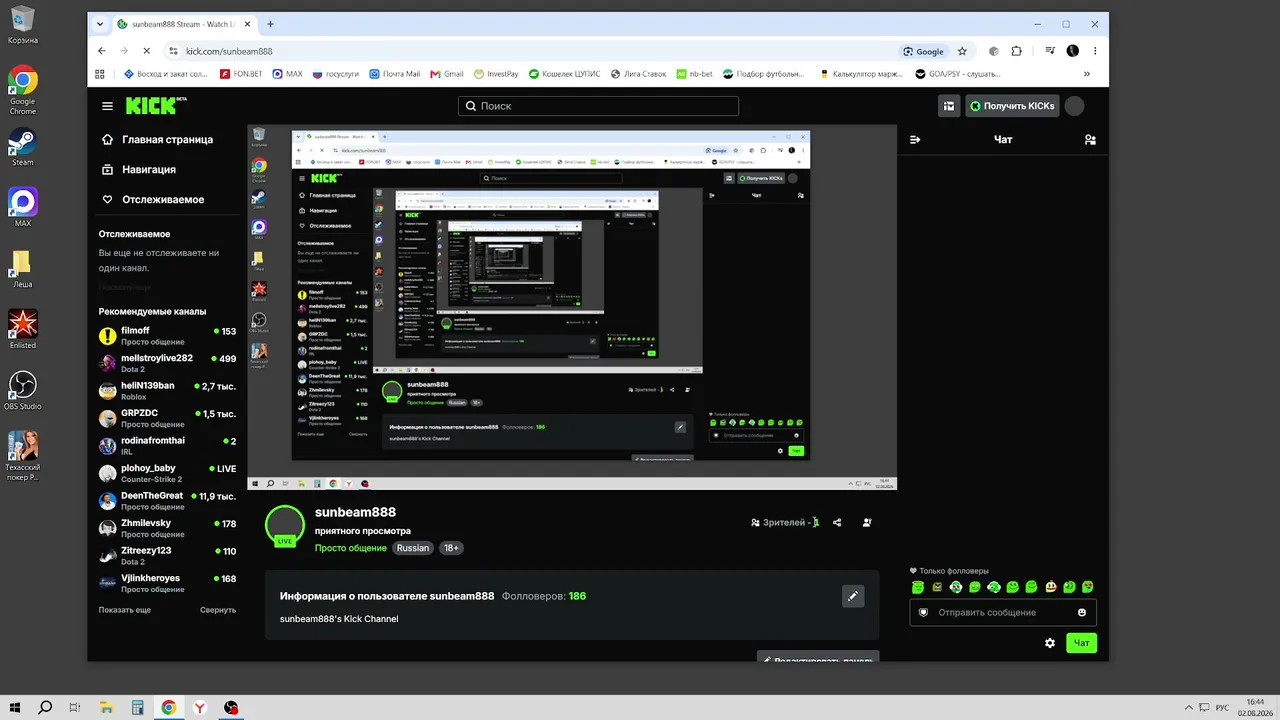
Task: Open the Chrome apps grid
Action: click(100, 74)
